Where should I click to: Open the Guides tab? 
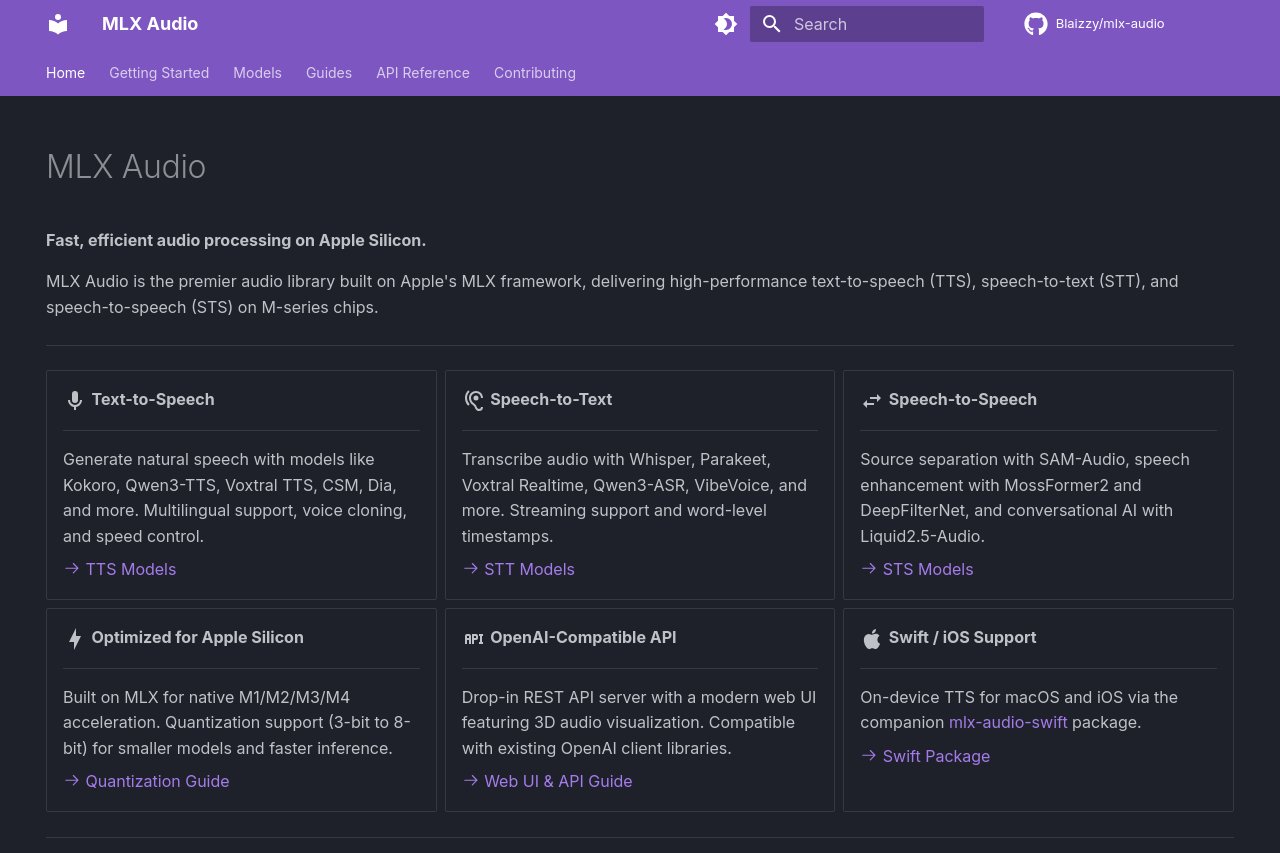[329, 73]
